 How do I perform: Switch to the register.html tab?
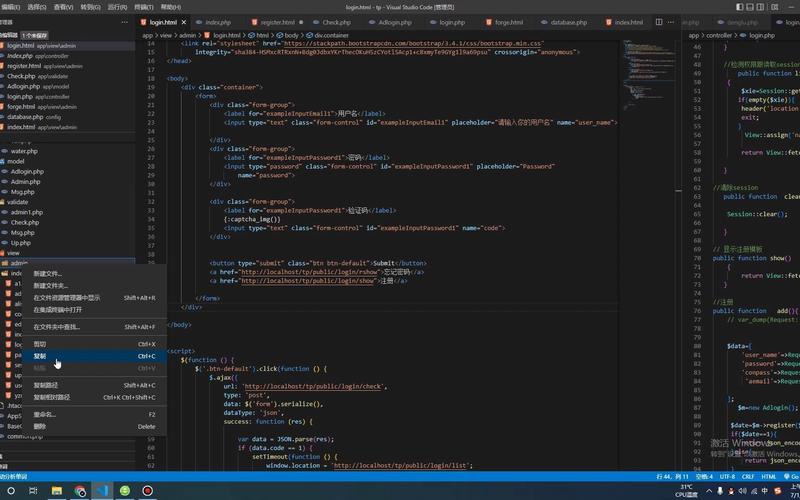point(277,22)
